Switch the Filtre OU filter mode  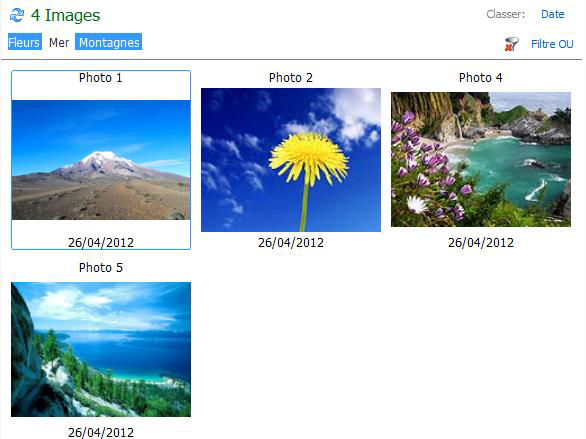pos(552,44)
